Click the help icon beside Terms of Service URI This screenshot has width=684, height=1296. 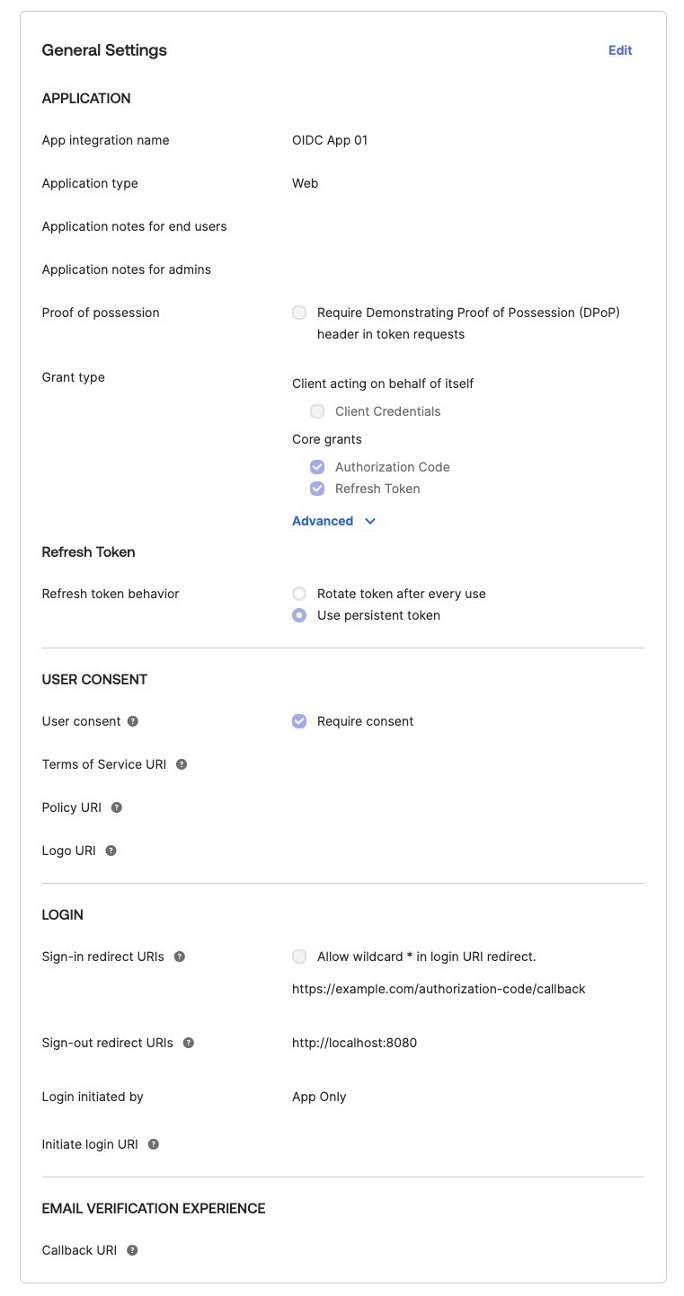tap(181, 764)
